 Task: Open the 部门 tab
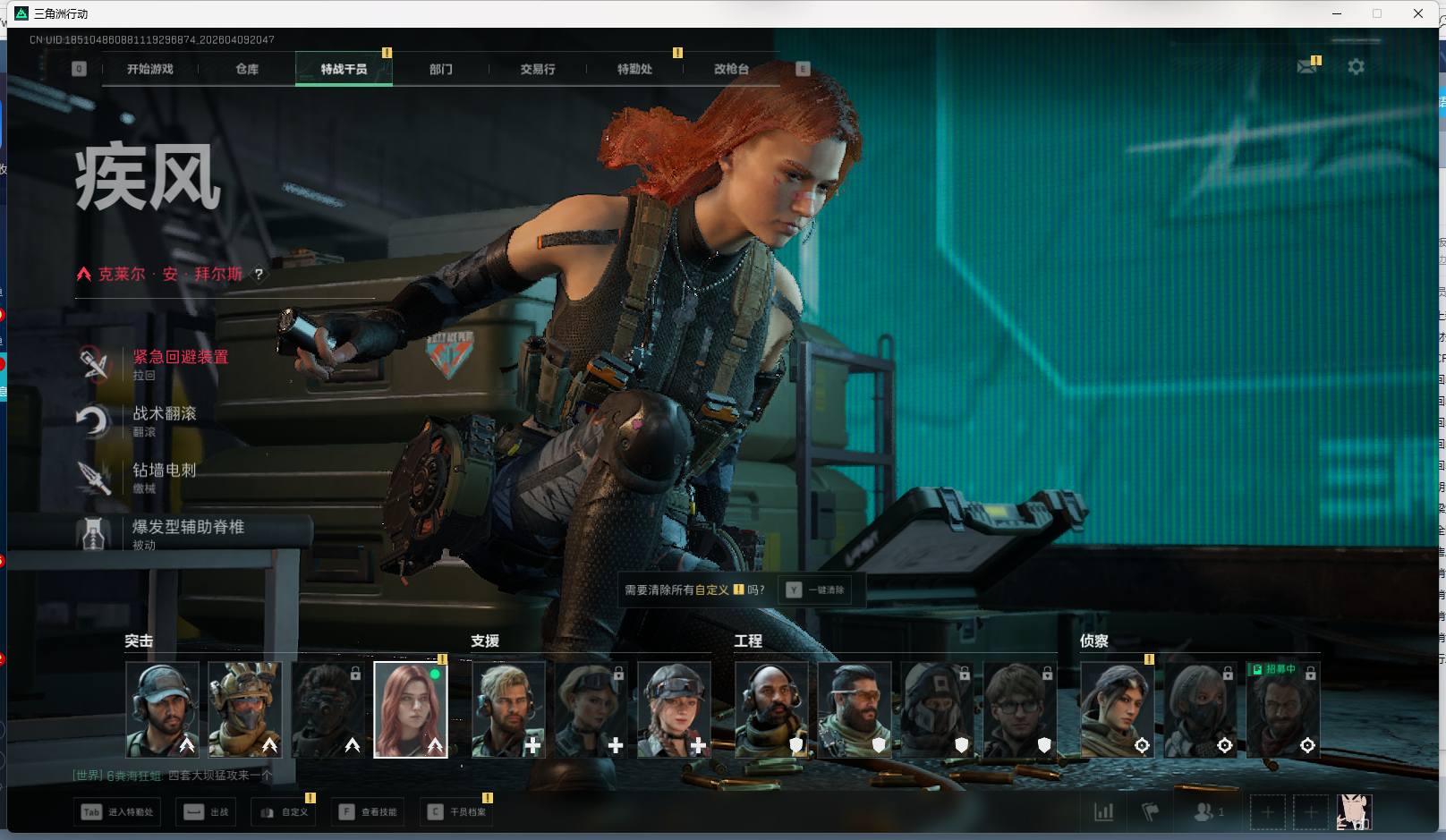click(x=441, y=69)
